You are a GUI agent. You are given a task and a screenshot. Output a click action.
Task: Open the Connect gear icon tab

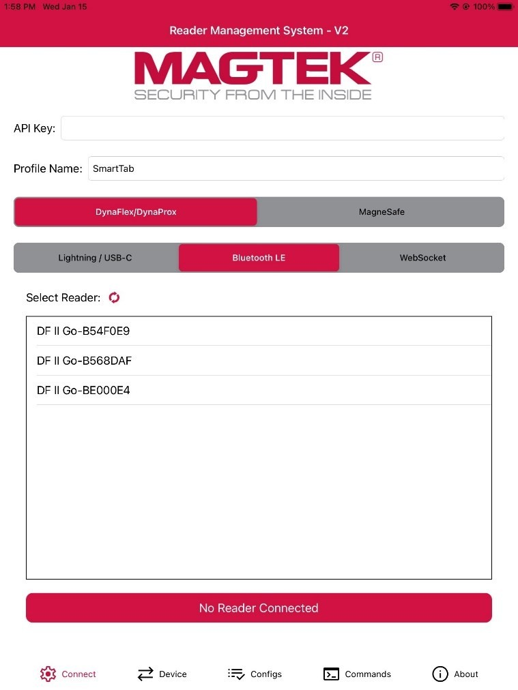point(48,674)
